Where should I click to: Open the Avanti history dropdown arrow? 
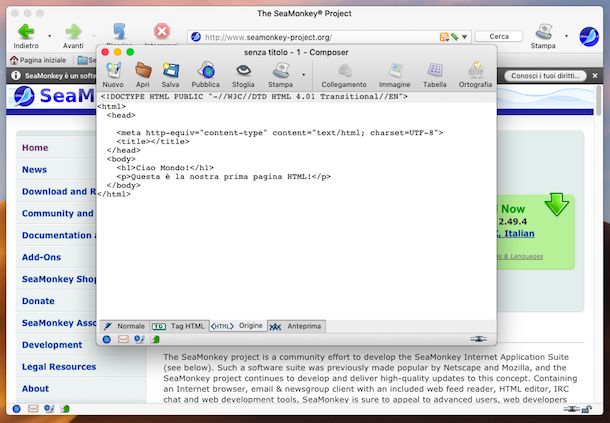[x=94, y=36]
